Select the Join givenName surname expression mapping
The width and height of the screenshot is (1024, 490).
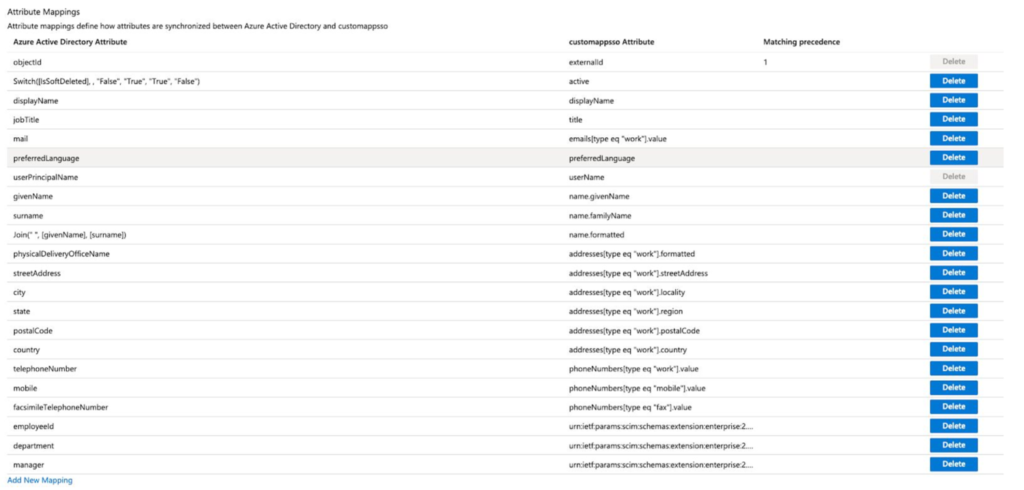click(69, 235)
